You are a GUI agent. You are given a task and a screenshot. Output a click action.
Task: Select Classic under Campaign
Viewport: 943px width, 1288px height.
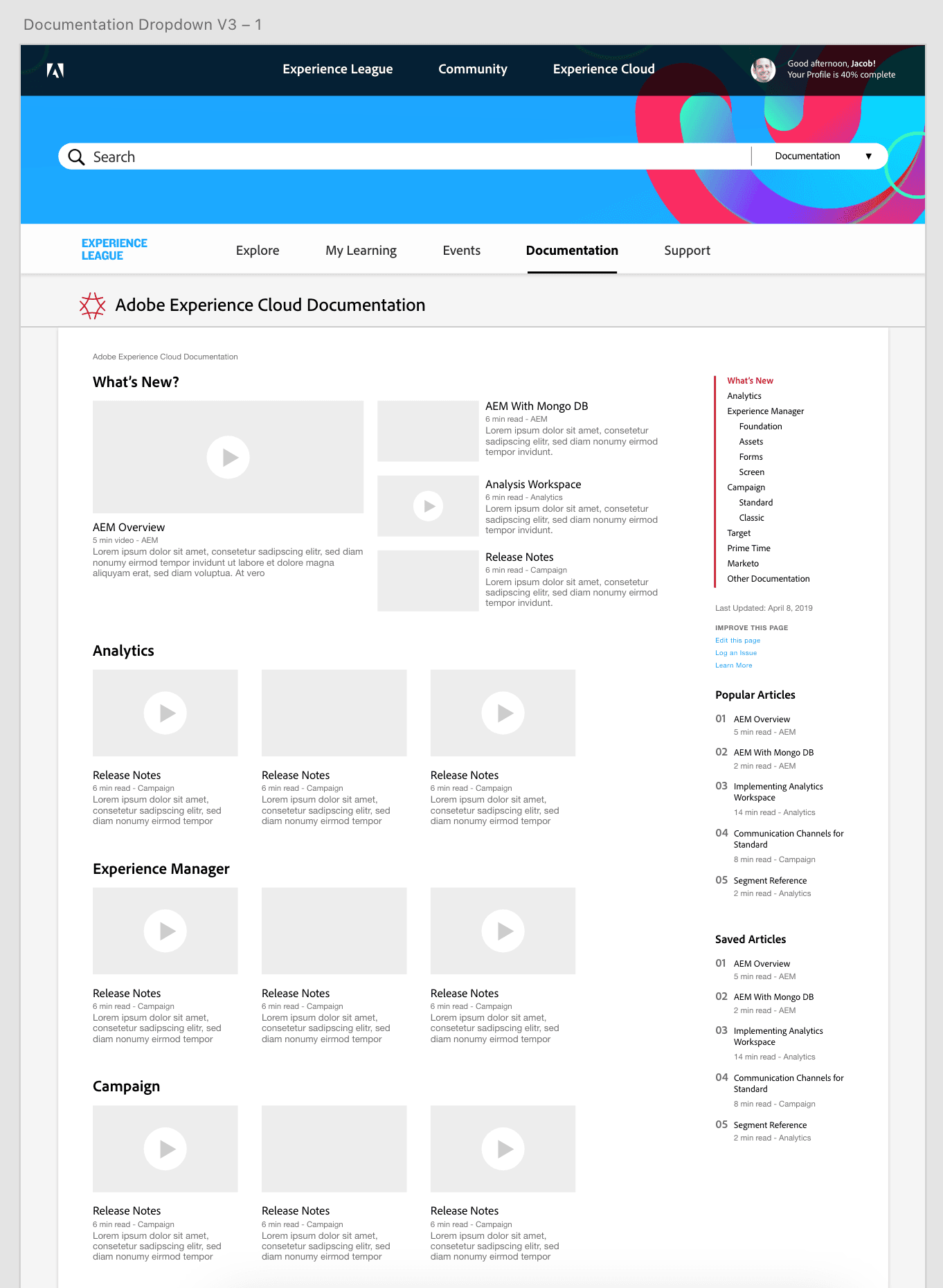(751, 518)
